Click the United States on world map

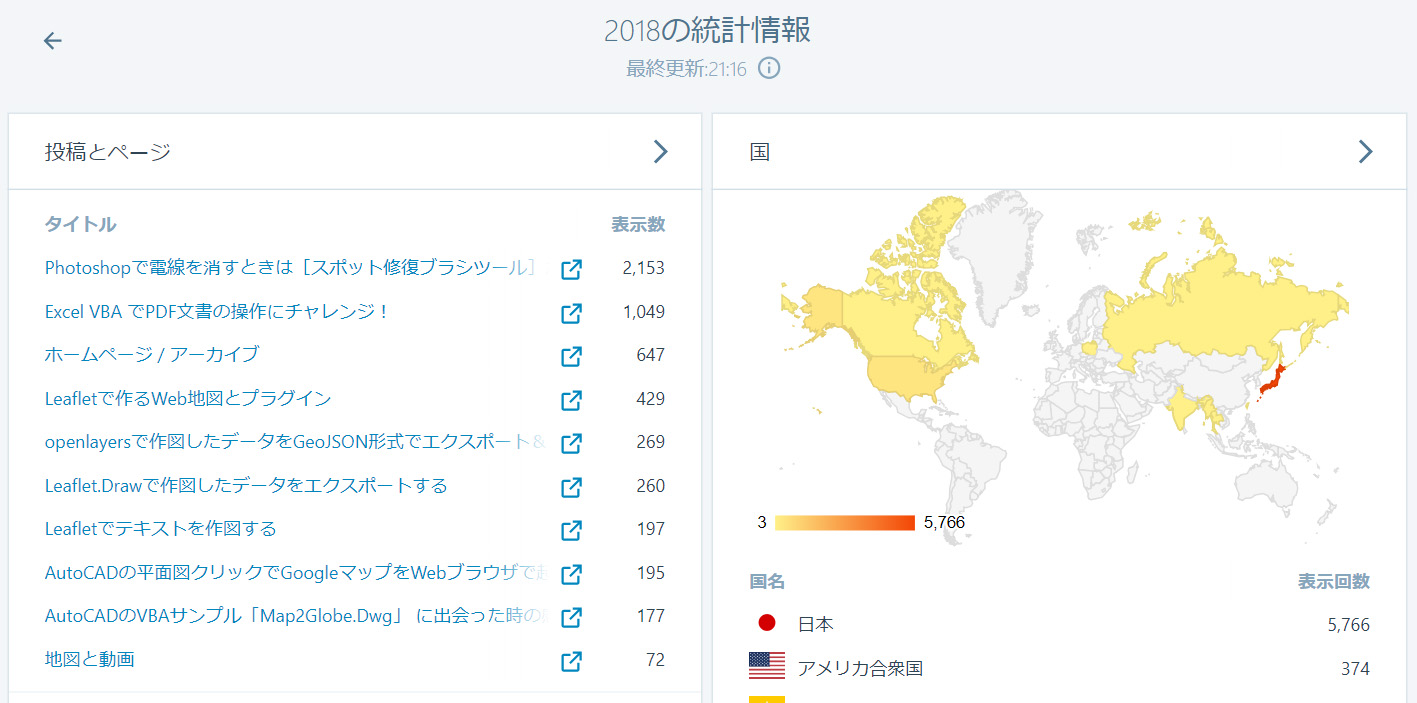pos(907,373)
